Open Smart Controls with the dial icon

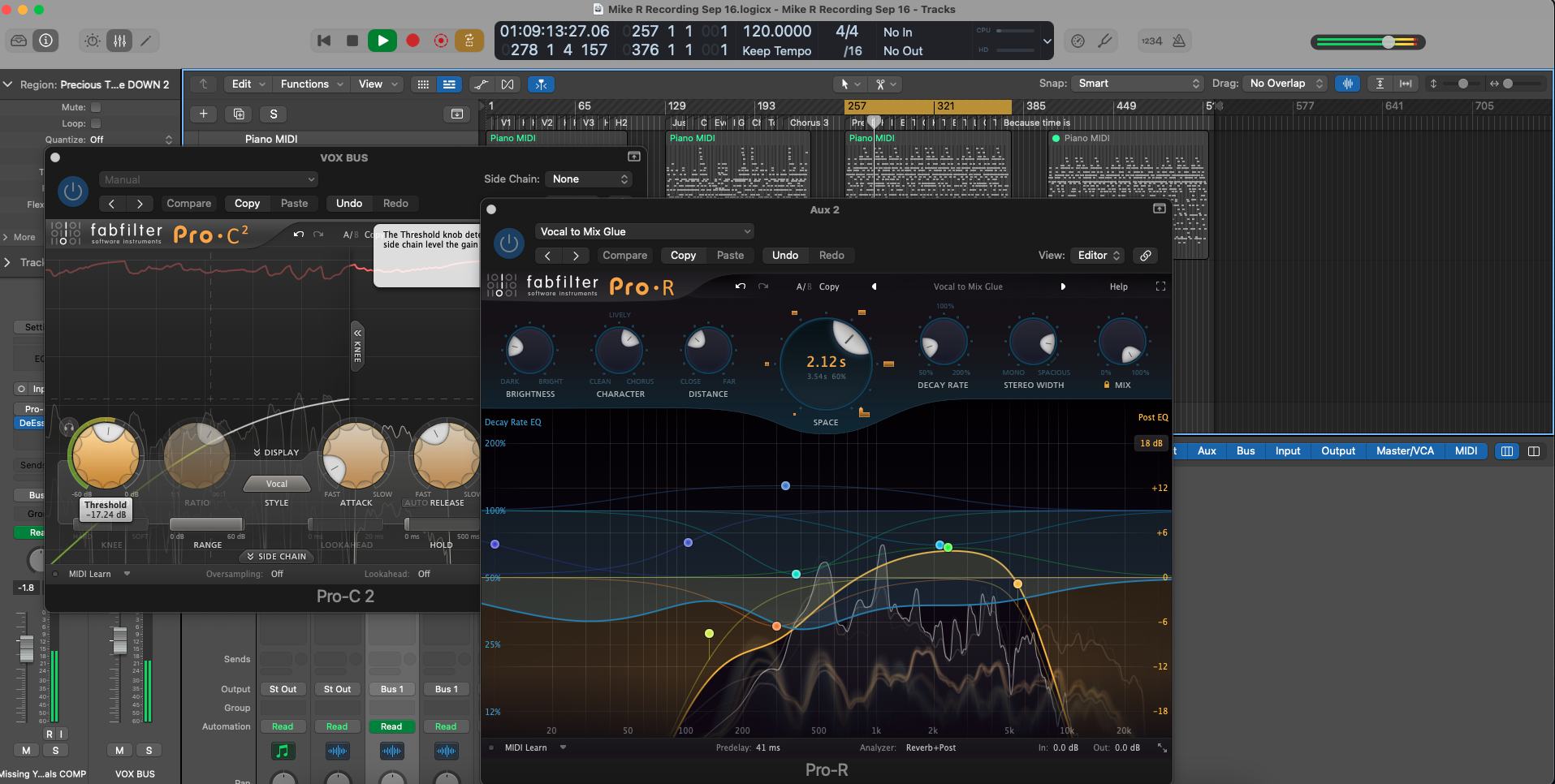(93, 41)
